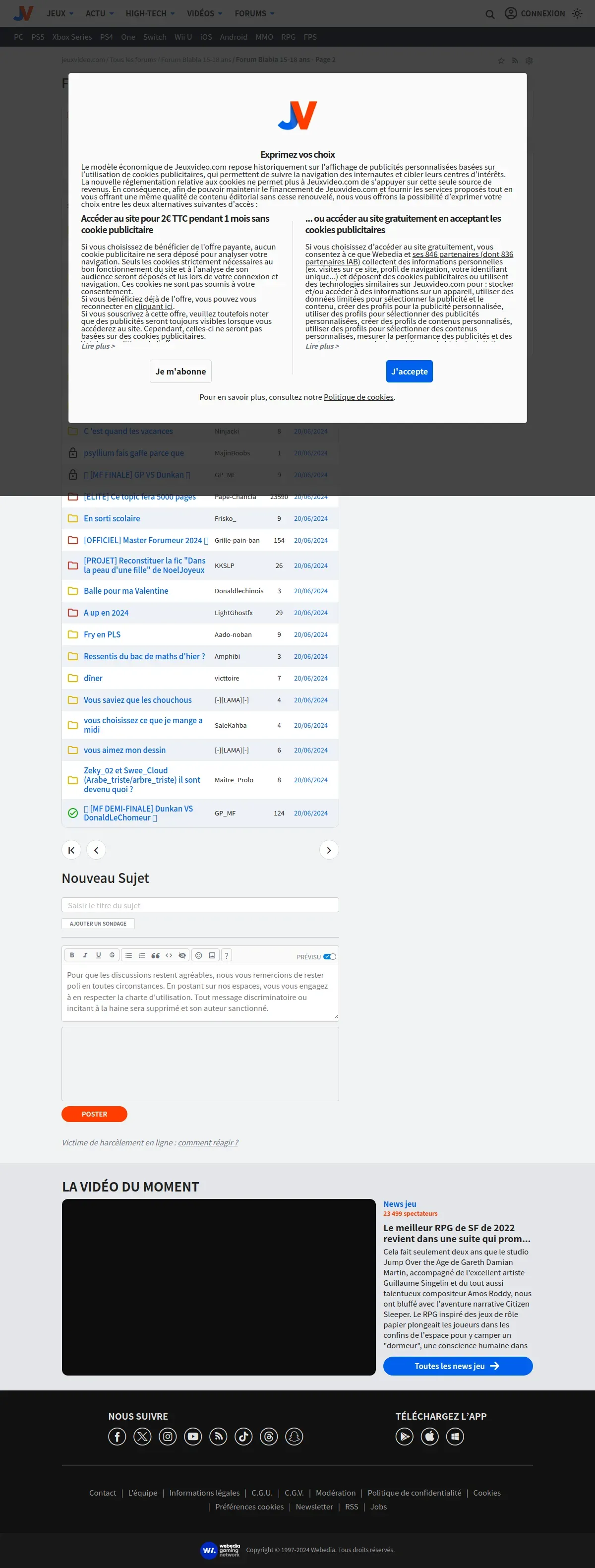Viewport: 595px width, 1568px height.
Task: Select the PS5 platform tab
Action: click(x=38, y=37)
